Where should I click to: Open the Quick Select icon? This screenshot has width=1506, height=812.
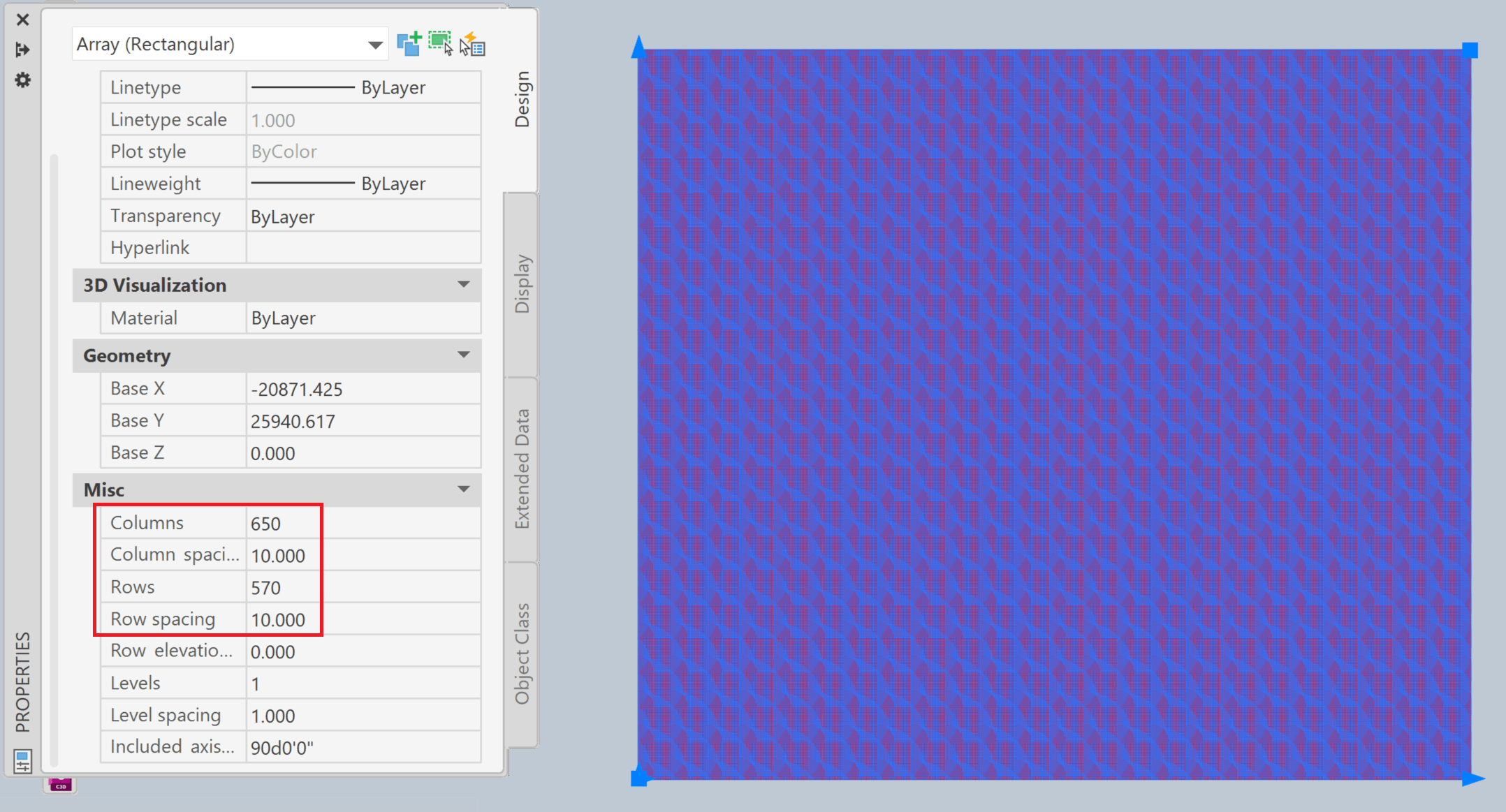[473, 45]
